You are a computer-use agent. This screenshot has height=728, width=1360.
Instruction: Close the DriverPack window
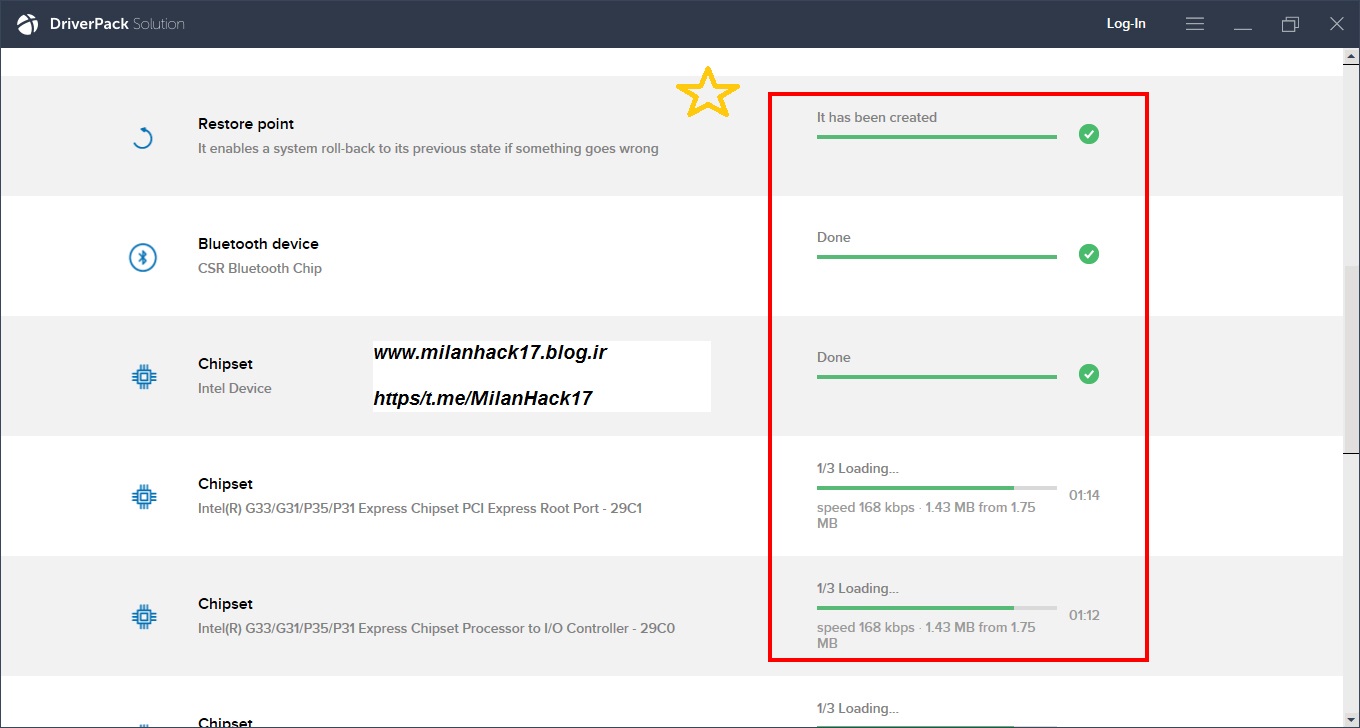(1337, 24)
